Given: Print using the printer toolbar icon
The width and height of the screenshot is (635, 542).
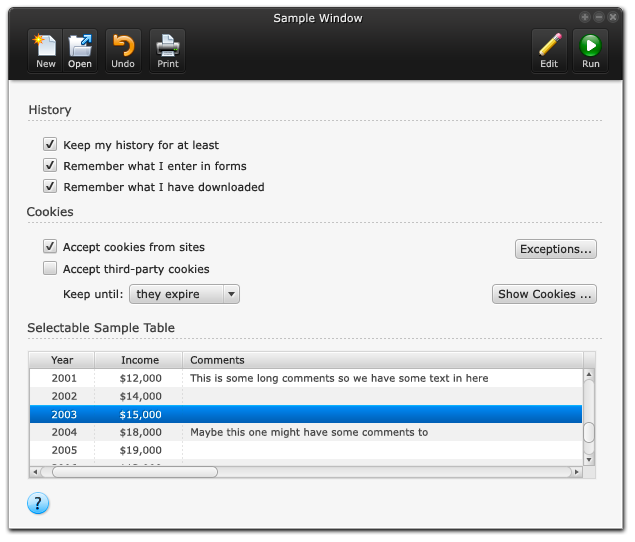Looking at the screenshot, I should 168,51.
